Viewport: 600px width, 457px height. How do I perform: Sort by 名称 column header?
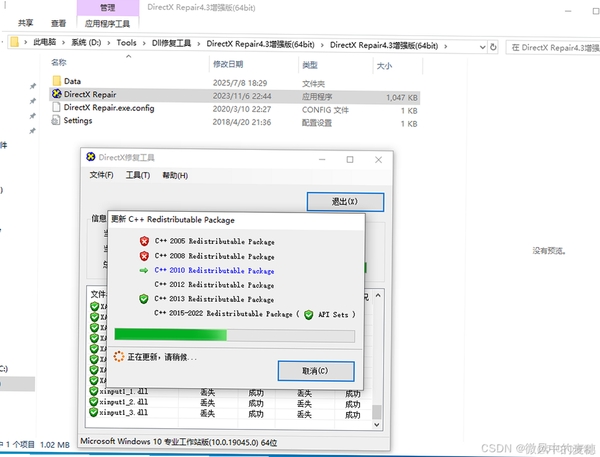coord(58,62)
